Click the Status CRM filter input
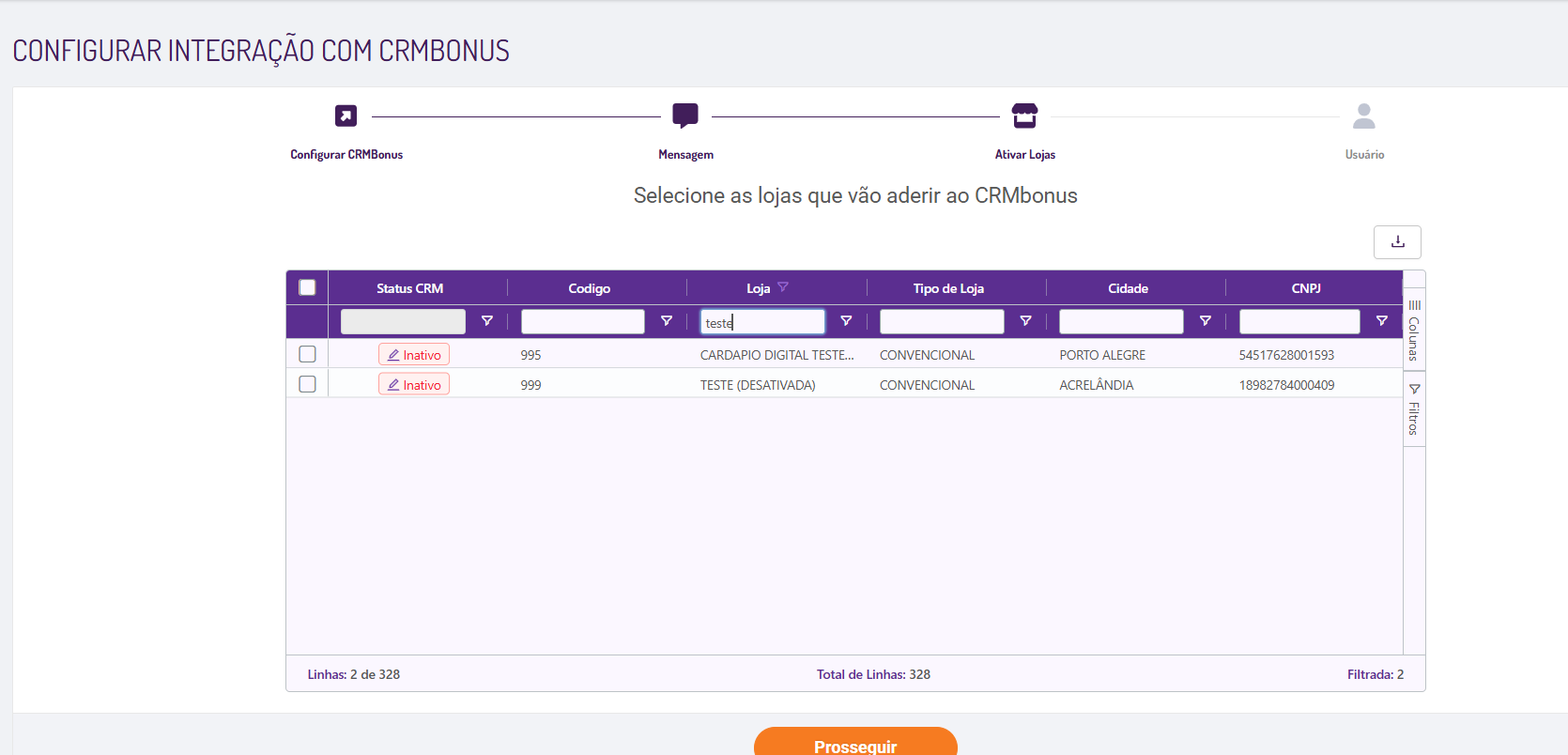Screen dimensions: 1568x755 coord(403,321)
